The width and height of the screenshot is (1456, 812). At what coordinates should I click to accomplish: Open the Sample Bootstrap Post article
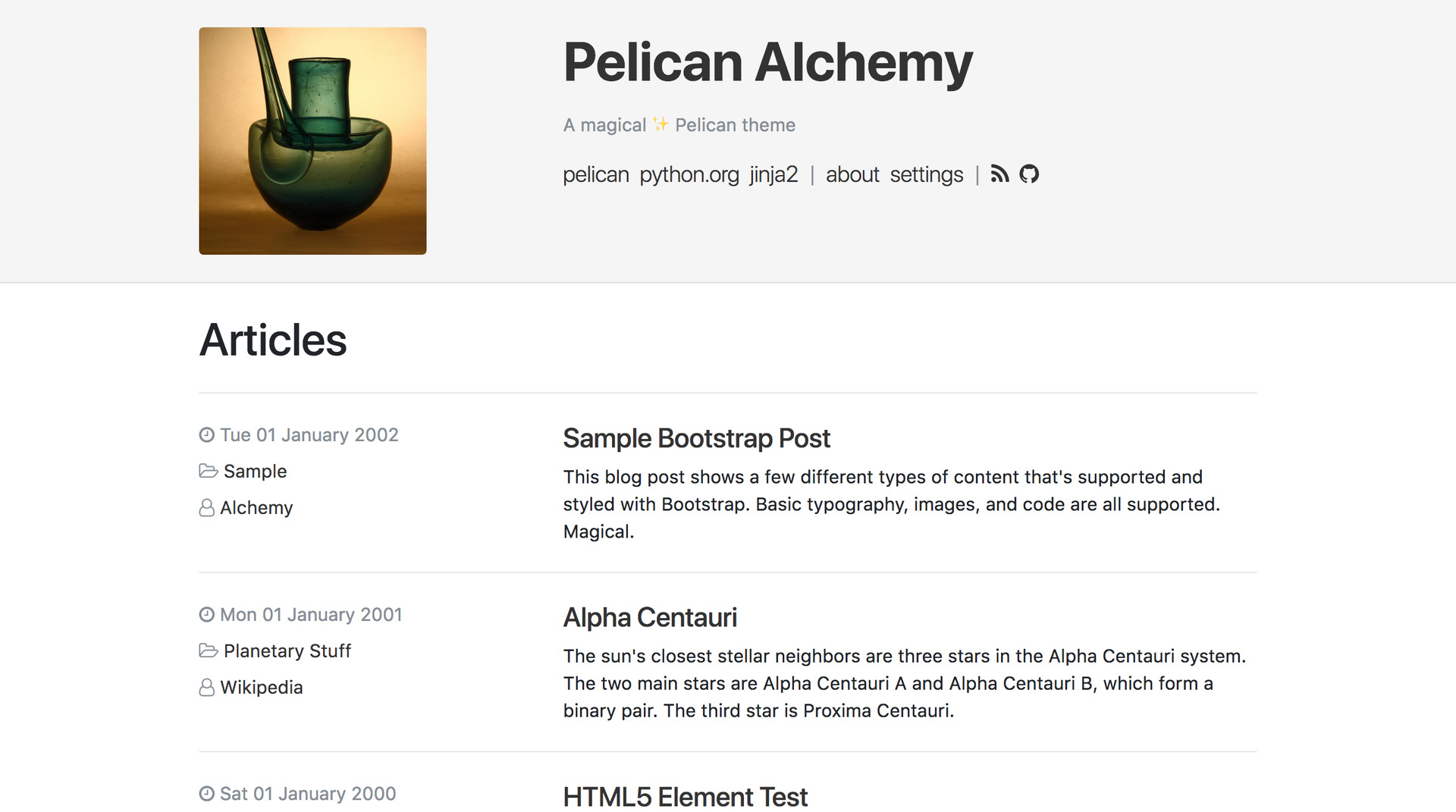pyautogui.click(x=696, y=438)
